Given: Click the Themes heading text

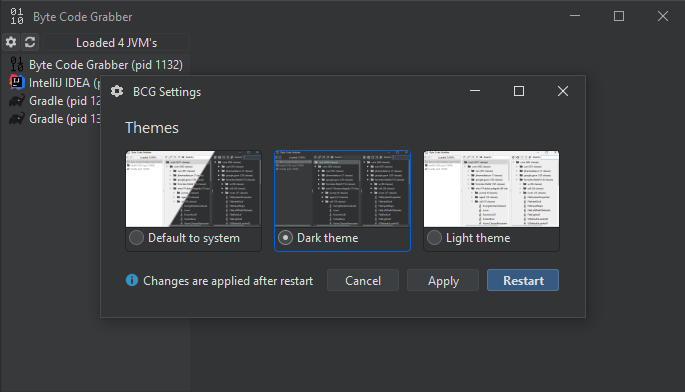Looking at the screenshot, I should pyautogui.click(x=152, y=128).
